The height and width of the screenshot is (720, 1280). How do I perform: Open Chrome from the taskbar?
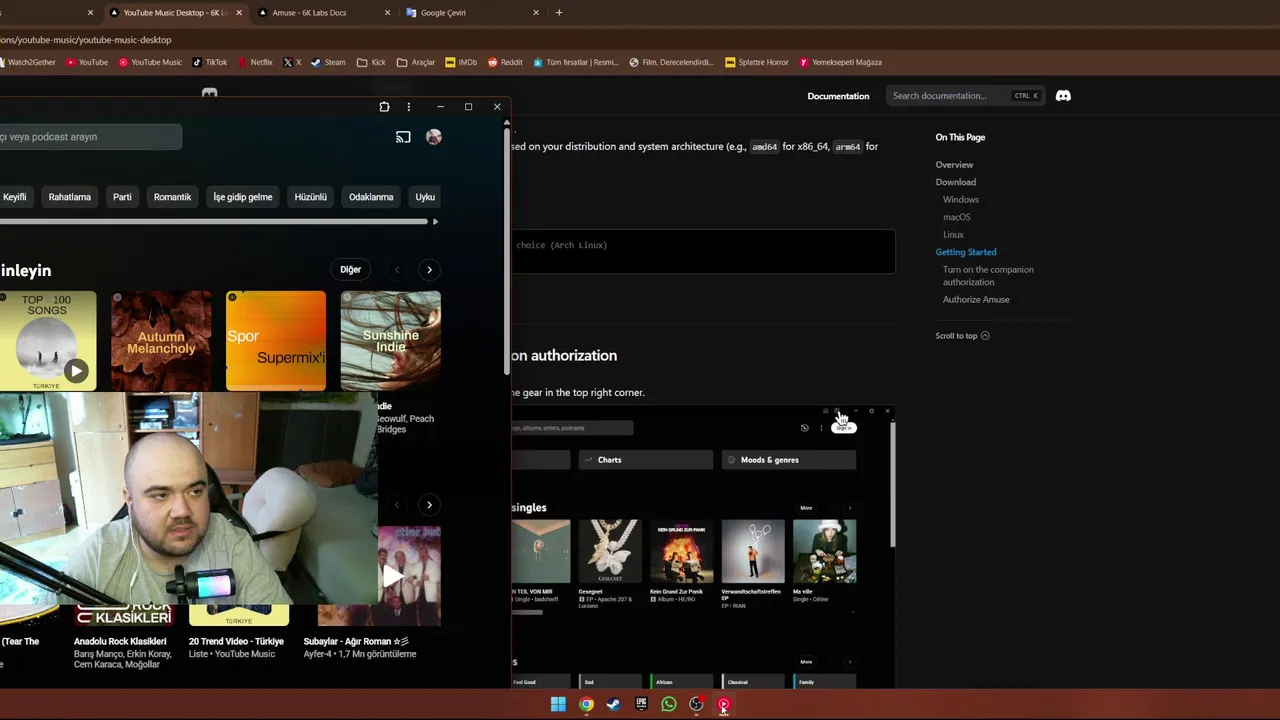[x=586, y=704]
